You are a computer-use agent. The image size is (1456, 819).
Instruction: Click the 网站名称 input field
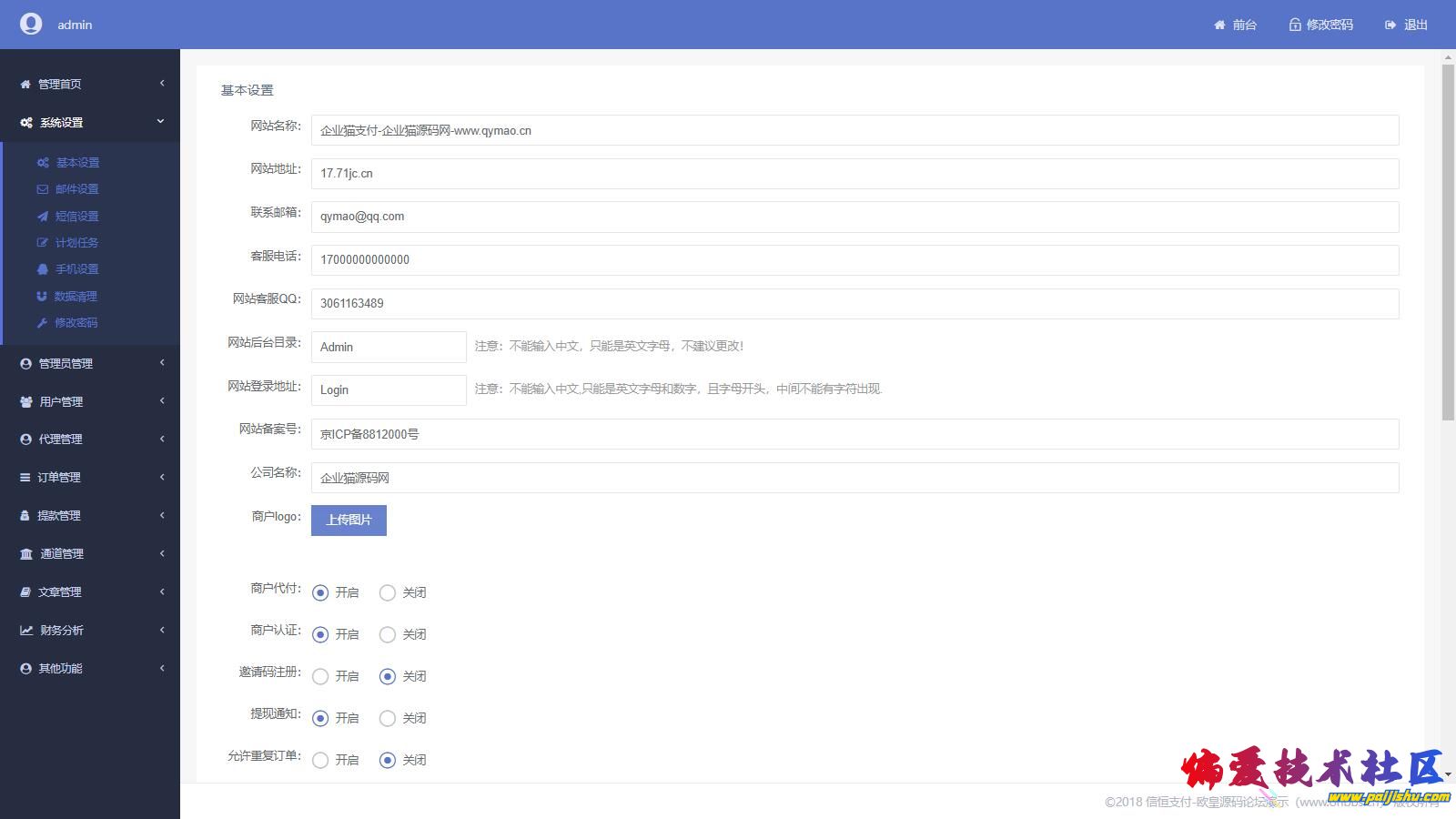pyautogui.click(x=854, y=130)
